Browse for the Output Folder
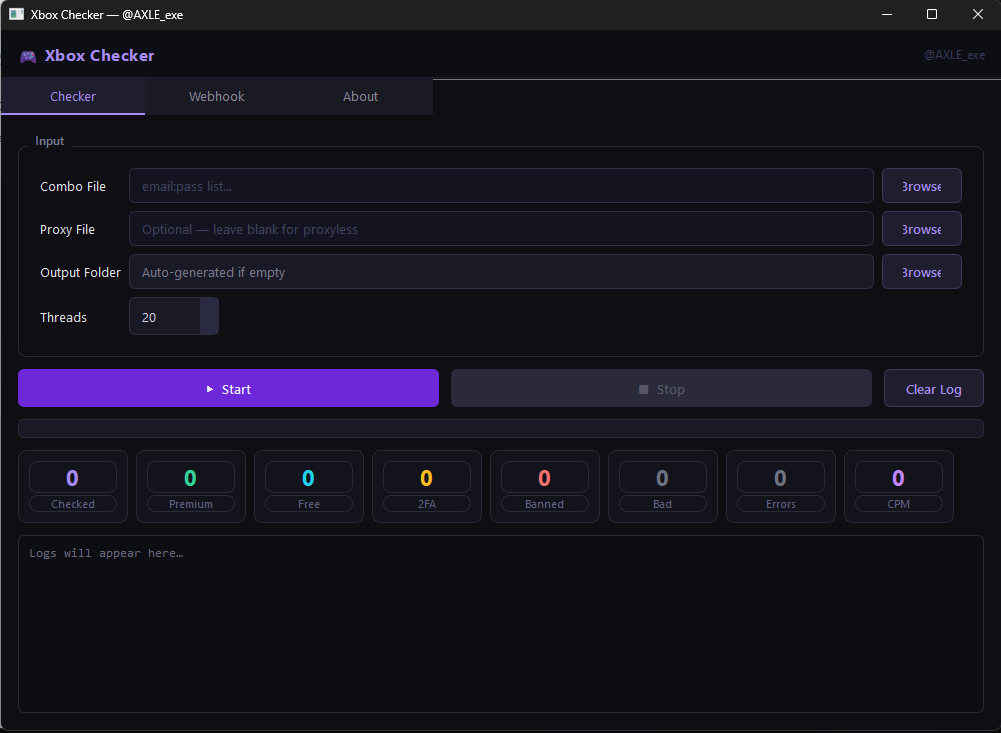This screenshot has height=733, width=1001. click(x=921, y=272)
